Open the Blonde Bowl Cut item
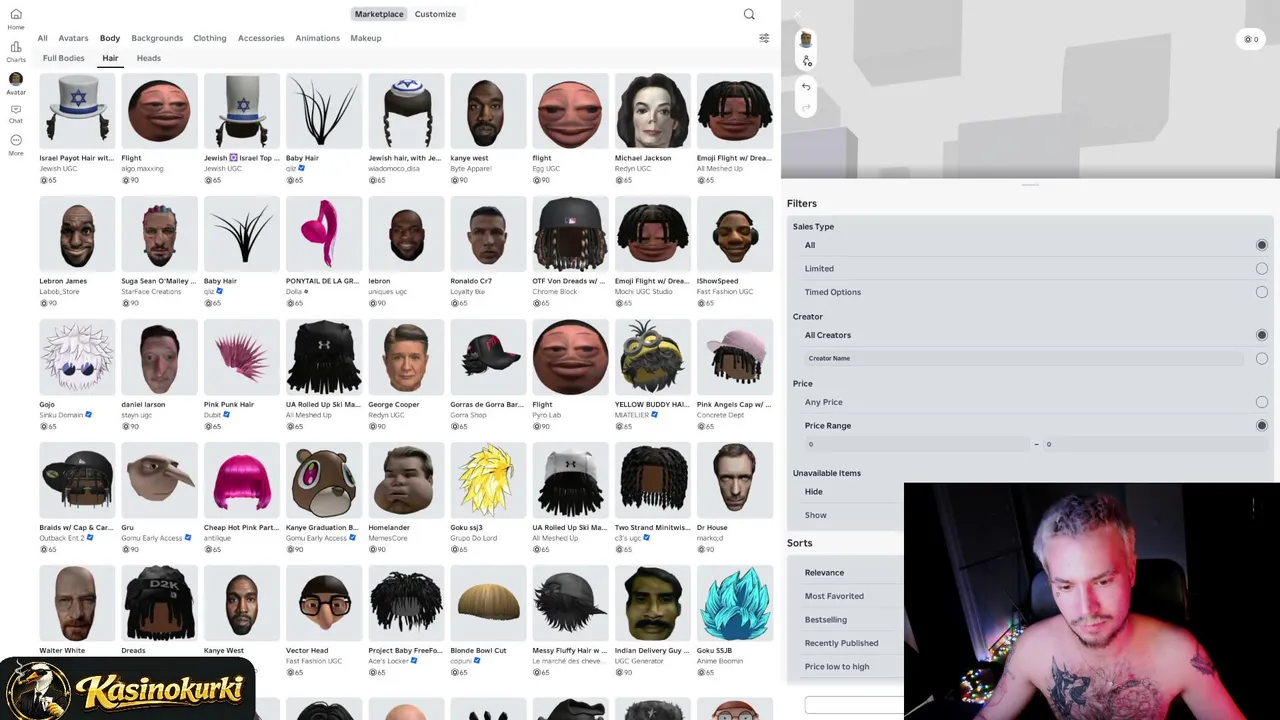This screenshot has width=1280, height=720. click(488, 621)
